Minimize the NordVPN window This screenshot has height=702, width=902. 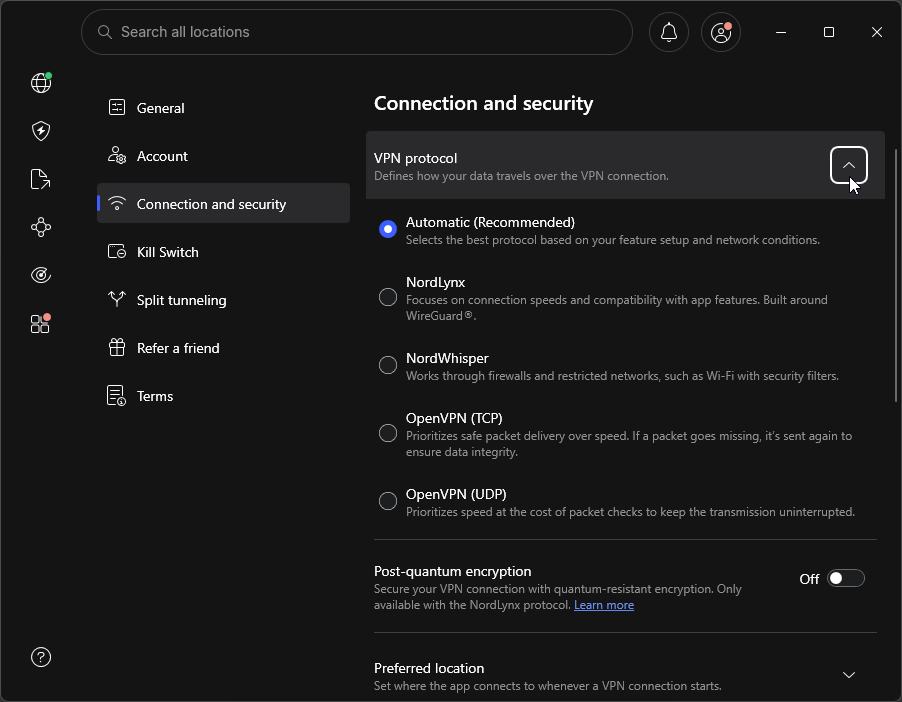[781, 32]
